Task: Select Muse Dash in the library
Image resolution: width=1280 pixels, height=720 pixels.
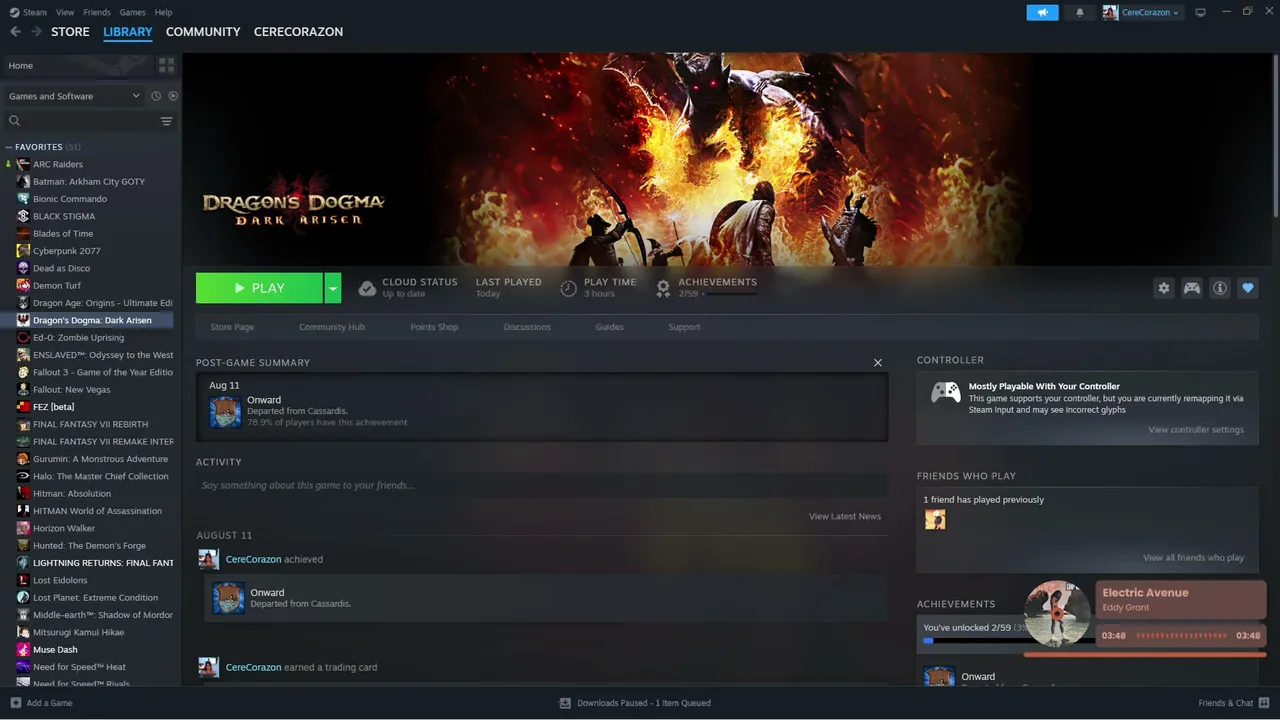Action: click(x=56, y=650)
